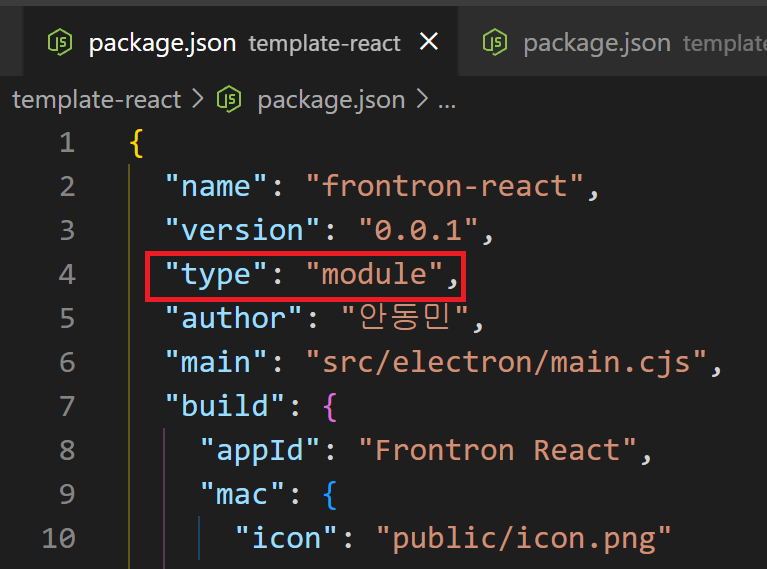The width and height of the screenshot is (767, 569).
Task: Click the chevron after package.json in the breadcrumb
Action: [421, 100]
